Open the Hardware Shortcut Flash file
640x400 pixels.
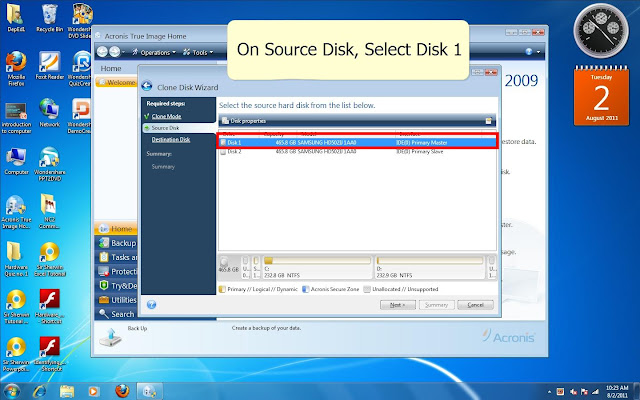pyautogui.click(x=50, y=307)
